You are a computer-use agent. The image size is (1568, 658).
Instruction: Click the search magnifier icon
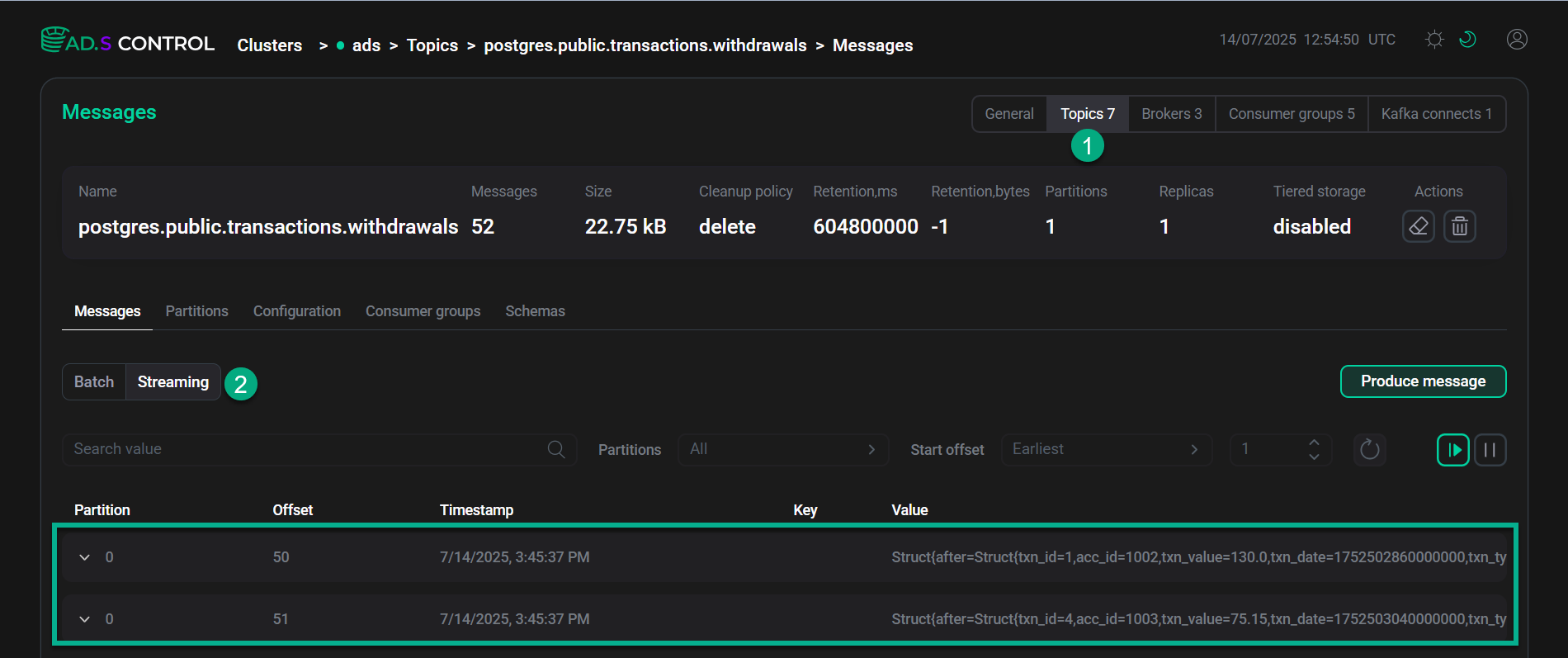tap(556, 449)
